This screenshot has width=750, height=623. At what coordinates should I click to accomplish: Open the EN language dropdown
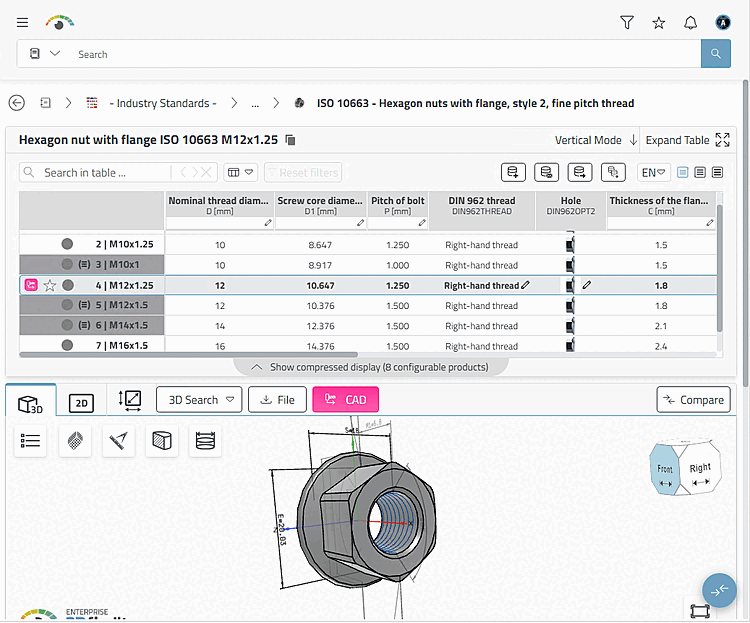(653, 172)
